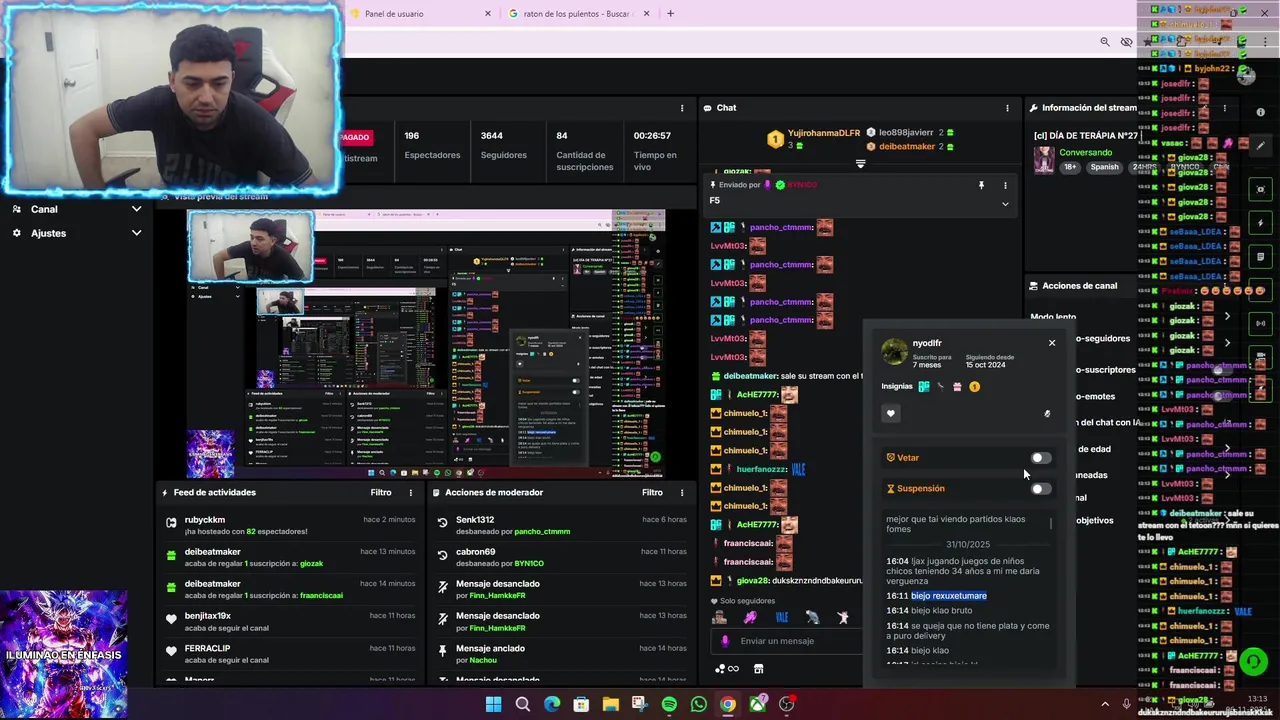Open fraanciscaai username link in activity feed
Screen dimensions: 1280x720
coord(320,595)
